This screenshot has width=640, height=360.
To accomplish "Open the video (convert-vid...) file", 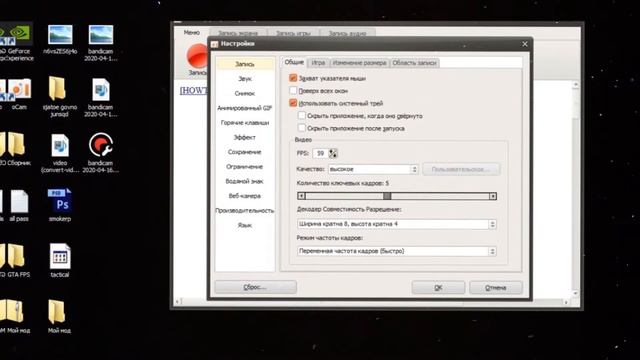I will pyautogui.click(x=60, y=153).
